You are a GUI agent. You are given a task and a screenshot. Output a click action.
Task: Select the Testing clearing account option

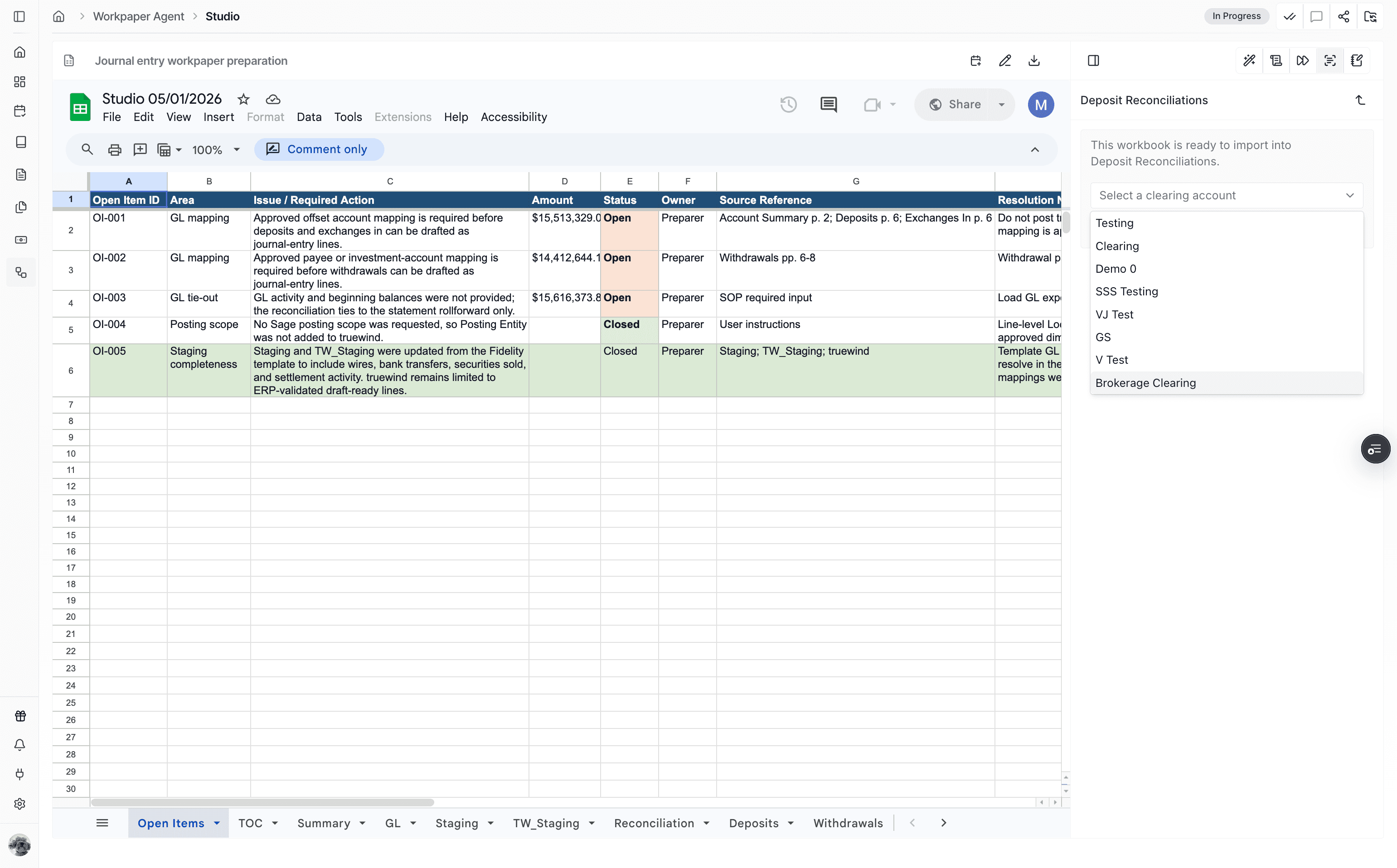pyautogui.click(x=1227, y=223)
